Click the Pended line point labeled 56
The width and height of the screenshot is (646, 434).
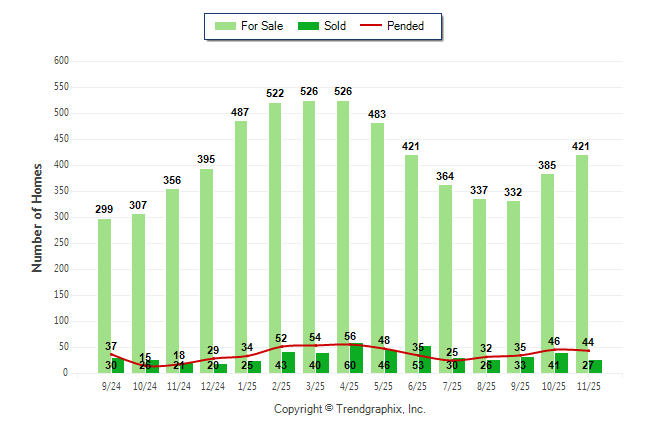[350, 344]
